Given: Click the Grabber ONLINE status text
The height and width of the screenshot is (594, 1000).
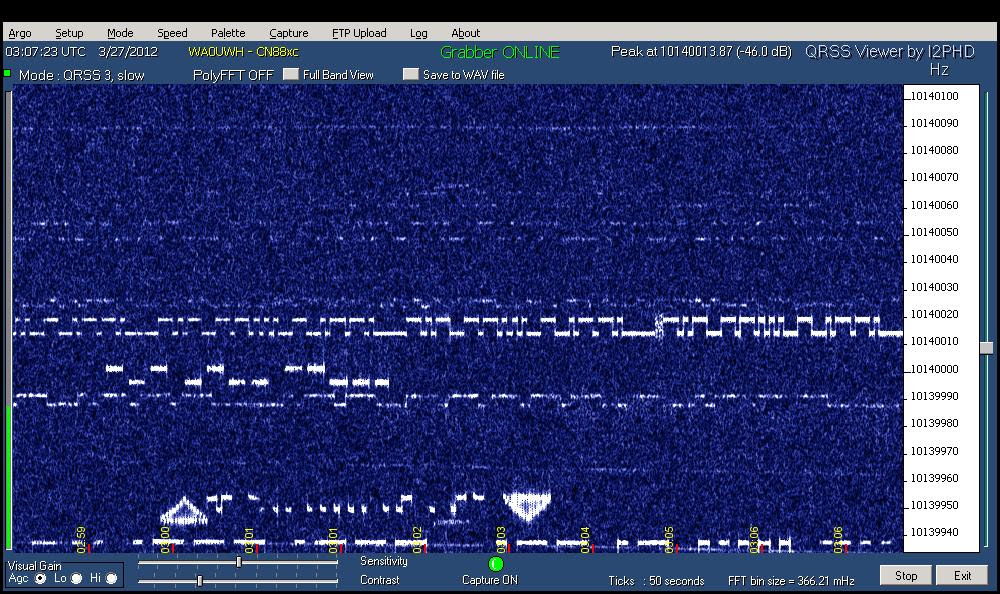Looking at the screenshot, I should 499,52.
